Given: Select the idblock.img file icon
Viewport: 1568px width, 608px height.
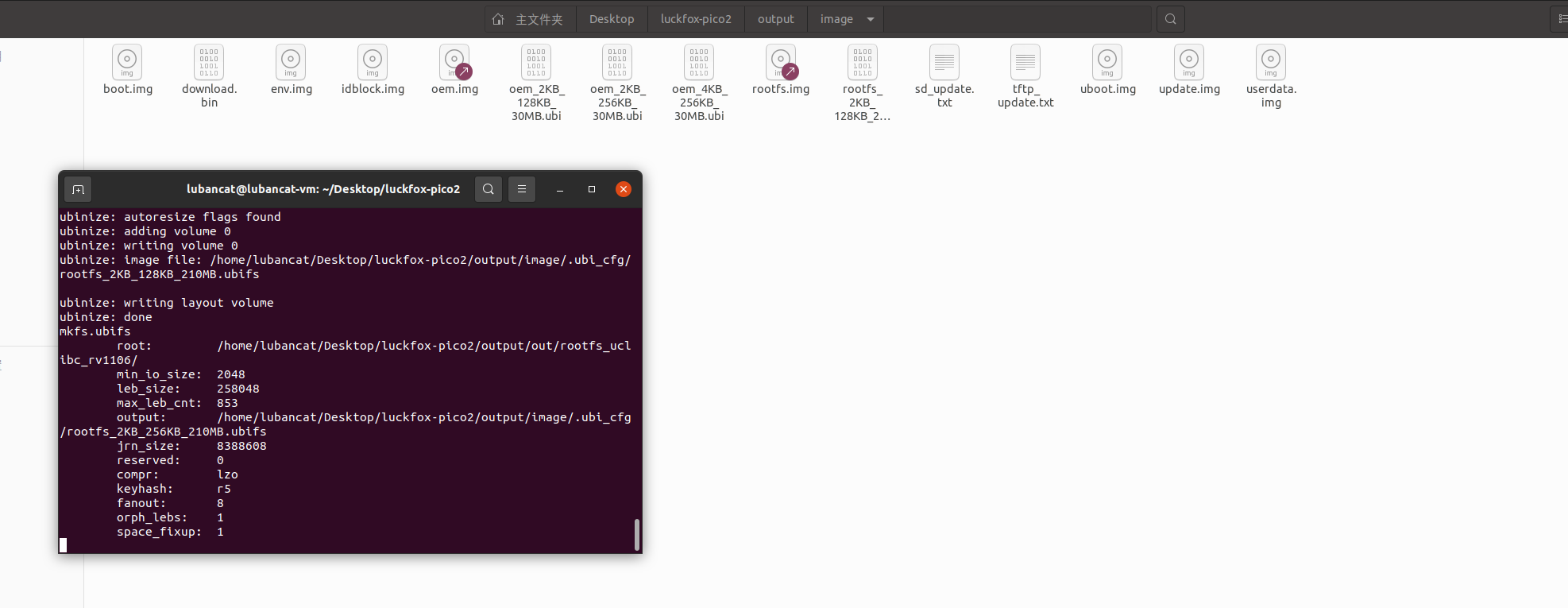Looking at the screenshot, I should (x=373, y=61).
